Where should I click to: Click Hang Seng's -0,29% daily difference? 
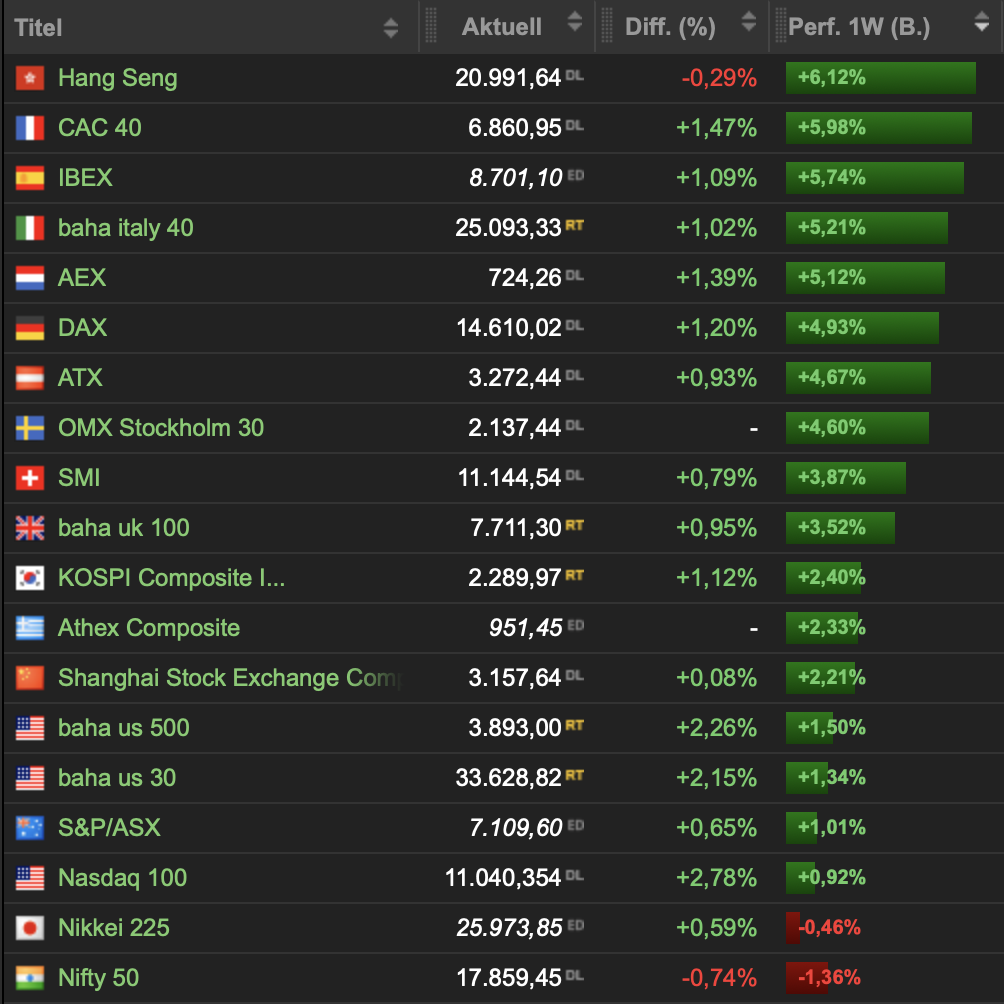(x=719, y=78)
